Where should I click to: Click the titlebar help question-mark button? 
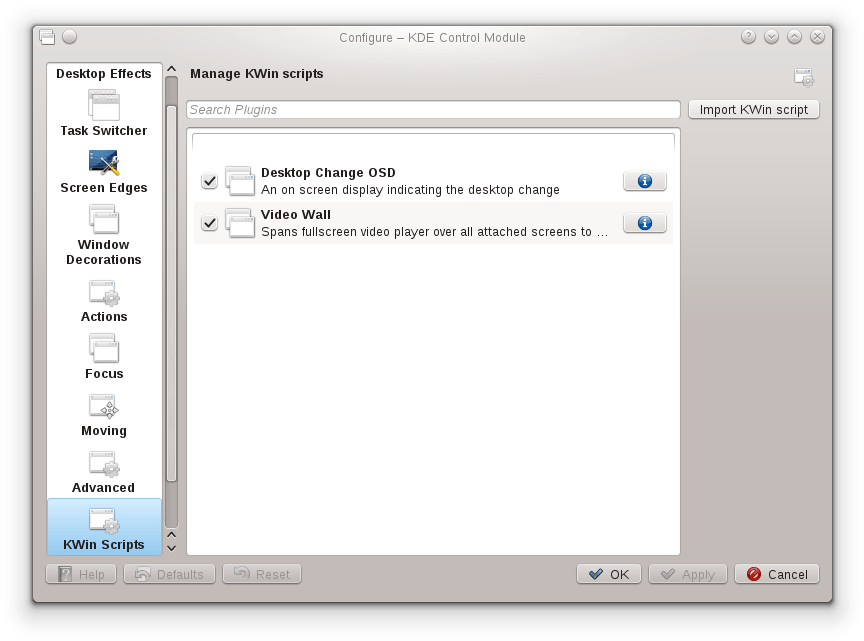[x=748, y=37]
